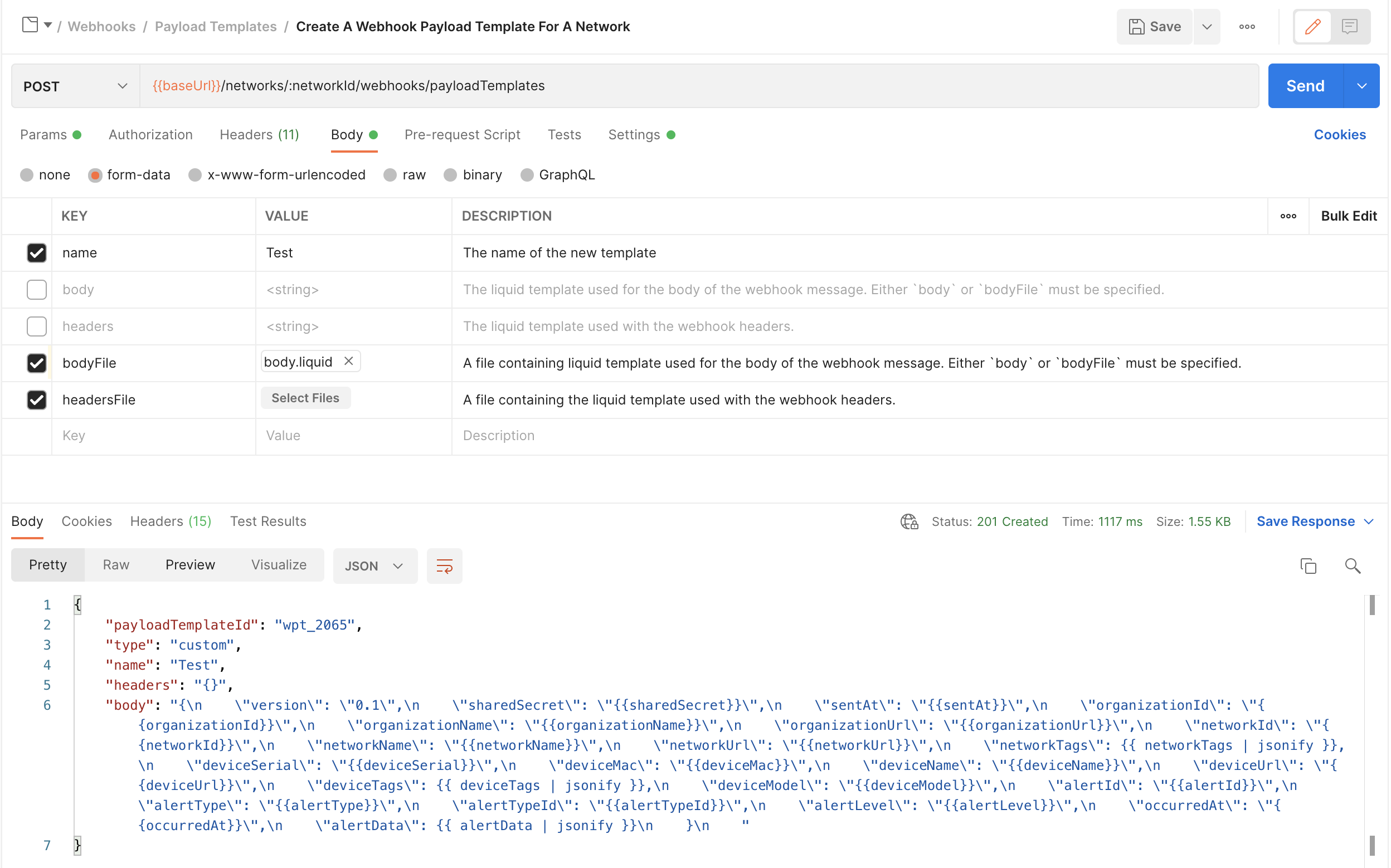Open the JSON format dropdown
The width and height of the screenshot is (1391, 868).
(374, 566)
